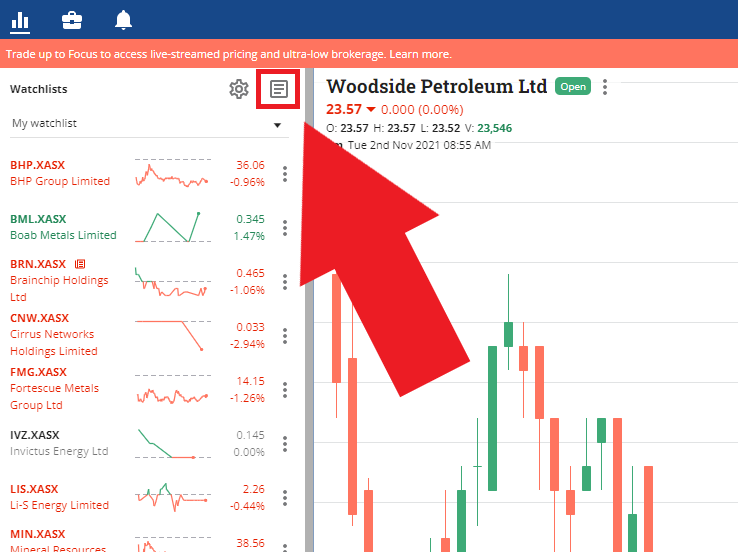
Task: Select IVZ.XASX ticker in watchlist
Action: coord(35,435)
